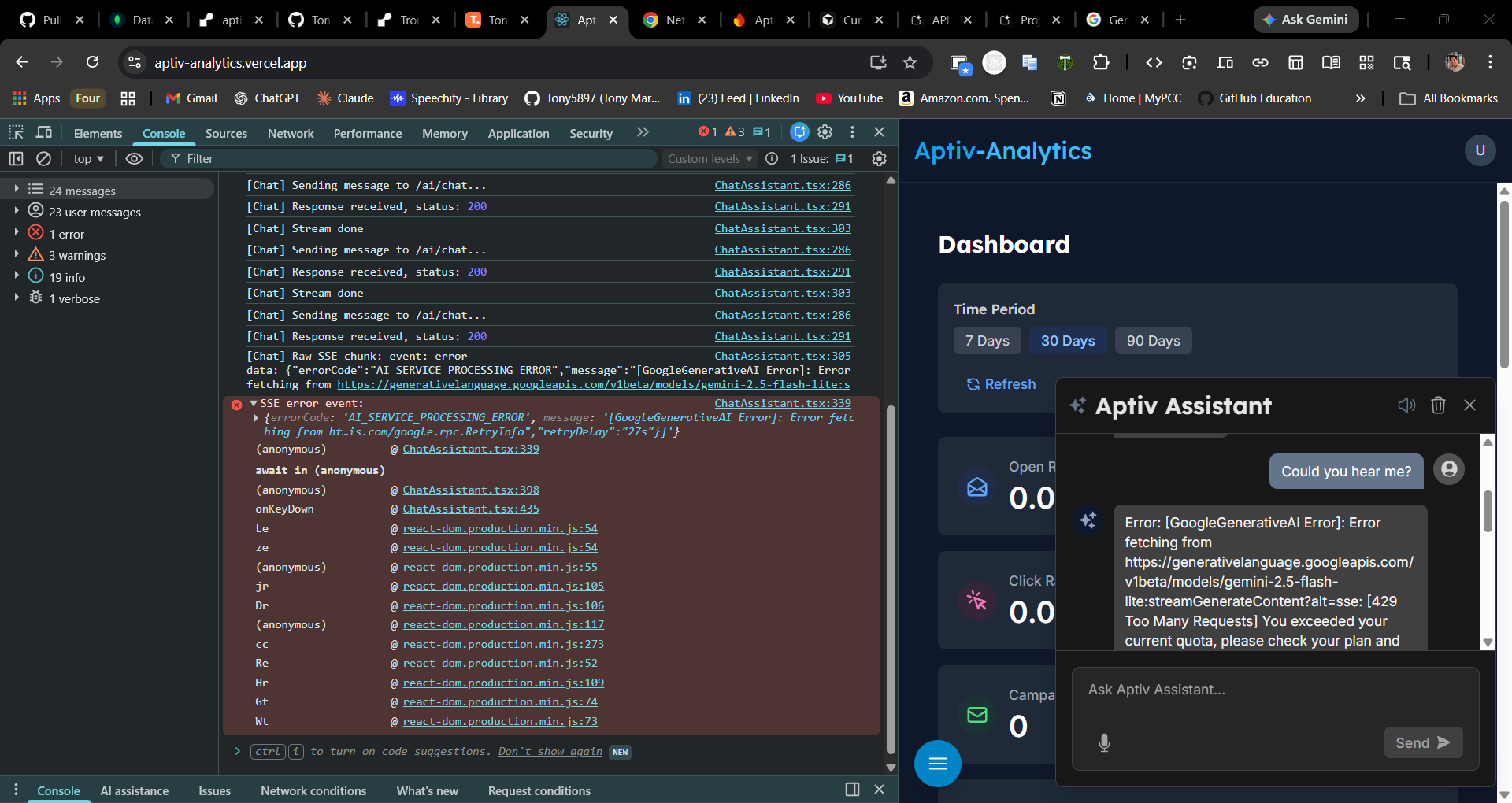1512x803 pixels.
Task: Click the inspect element picker icon
Action: (17, 132)
